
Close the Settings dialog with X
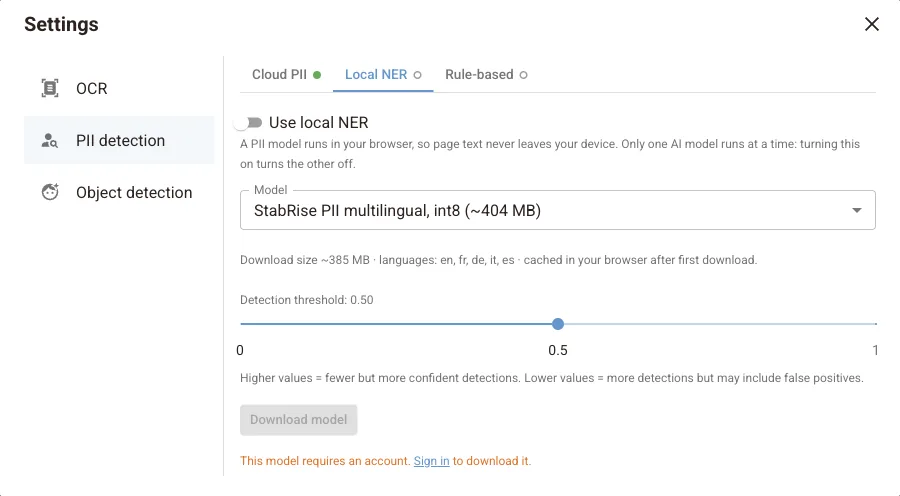click(x=871, y=24)
